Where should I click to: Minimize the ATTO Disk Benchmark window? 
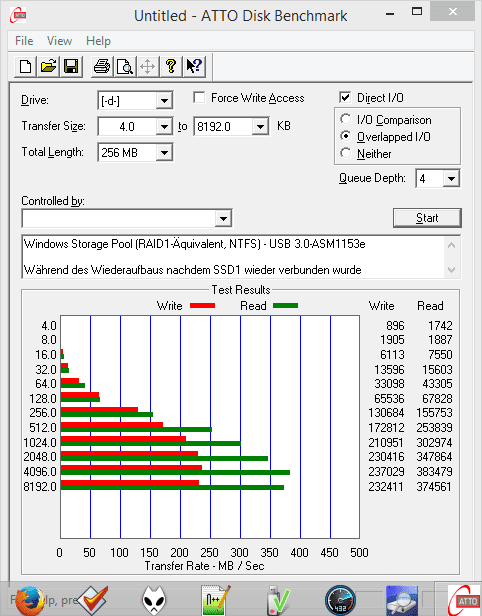390,13
